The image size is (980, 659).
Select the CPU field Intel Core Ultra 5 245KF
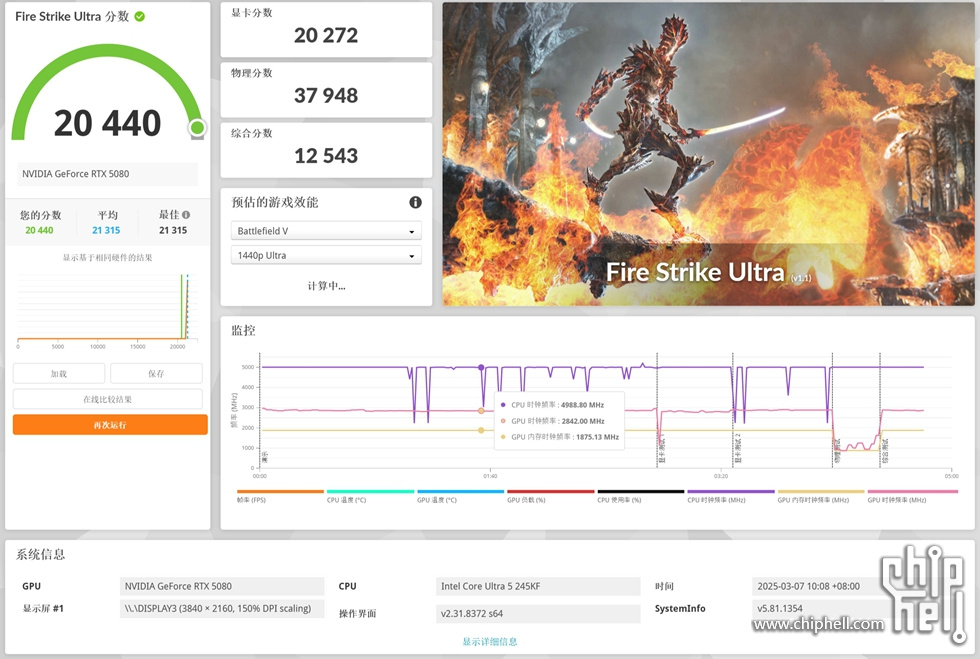point(538,586)
